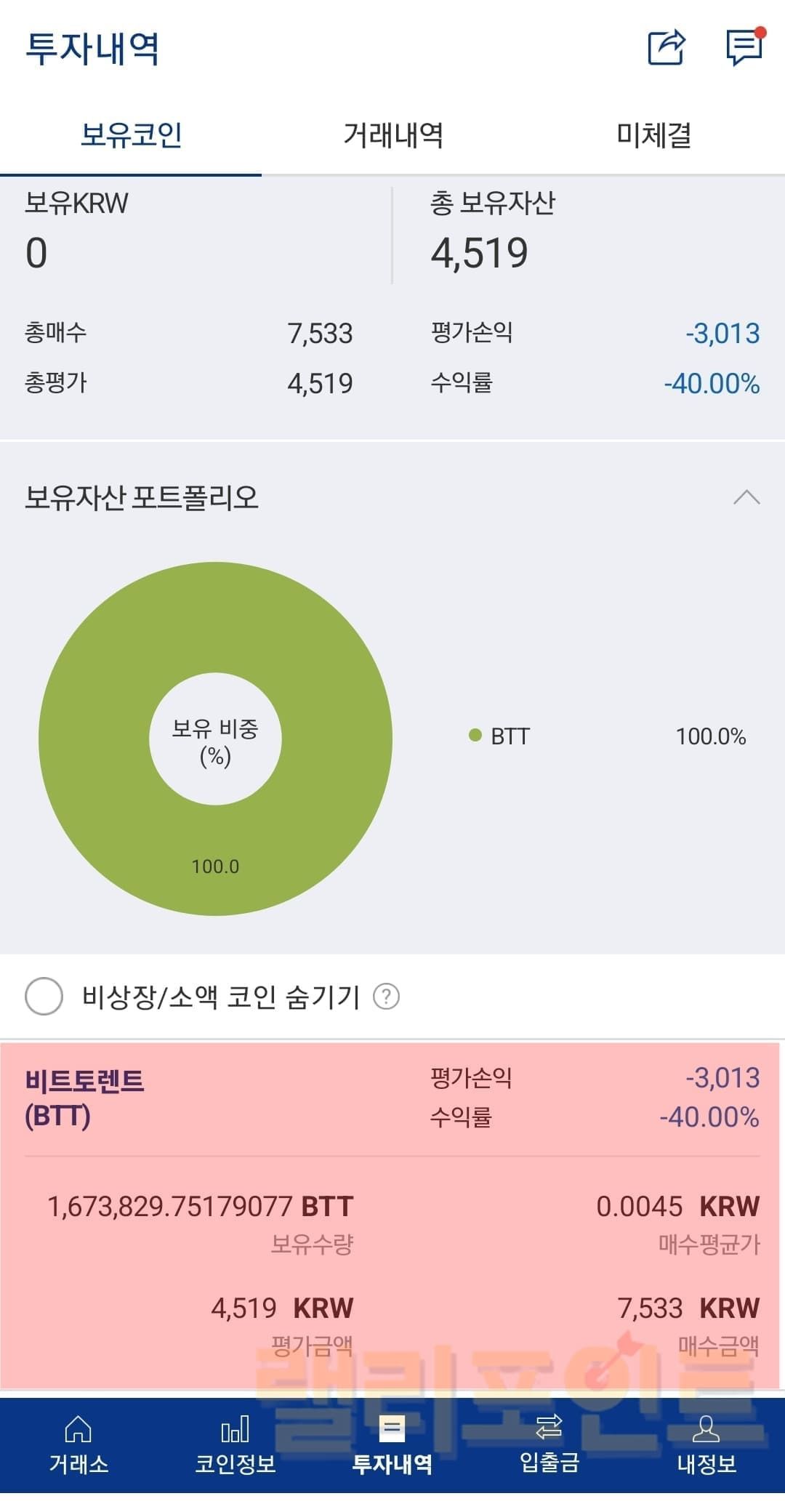
Task: Select the 보유코인 tab
Action: tap(131, 135)
